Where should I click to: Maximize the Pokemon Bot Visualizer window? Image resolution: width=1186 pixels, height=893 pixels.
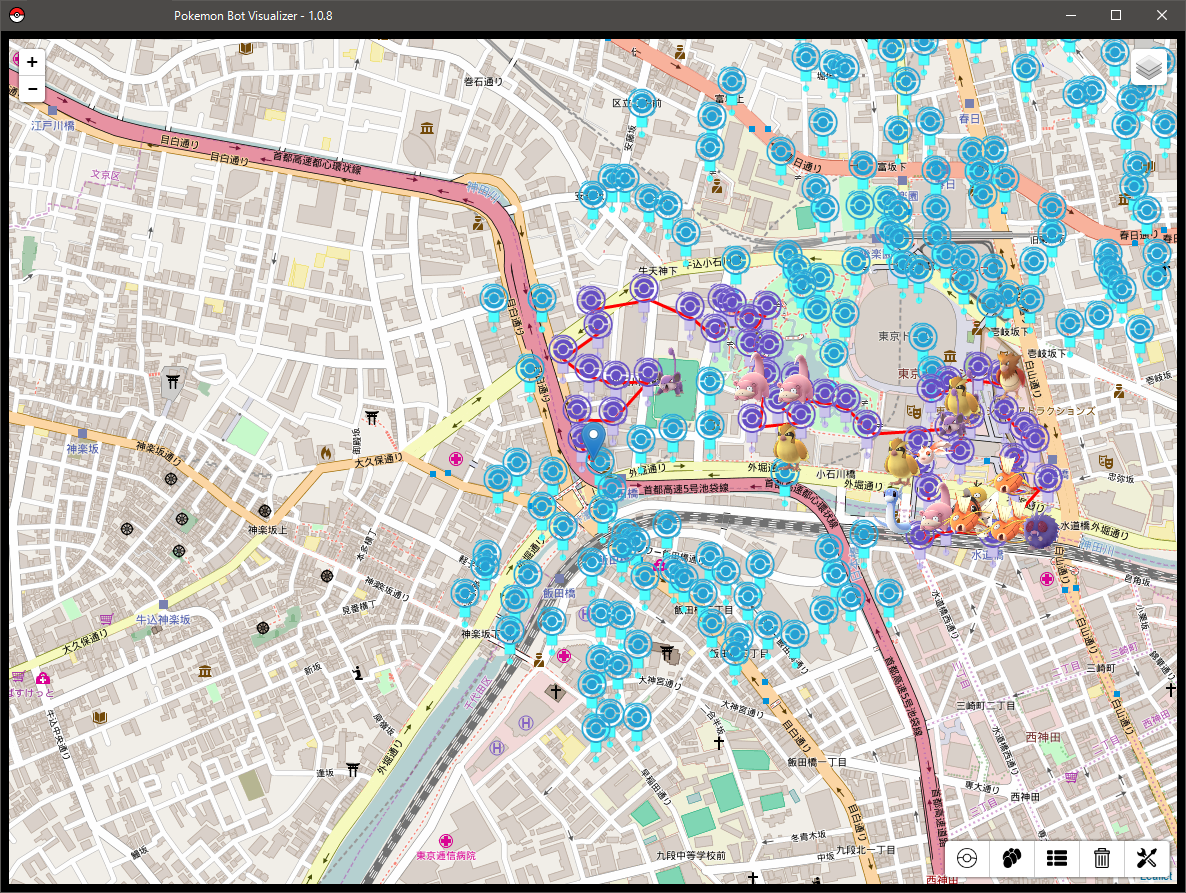(1116, 15)
